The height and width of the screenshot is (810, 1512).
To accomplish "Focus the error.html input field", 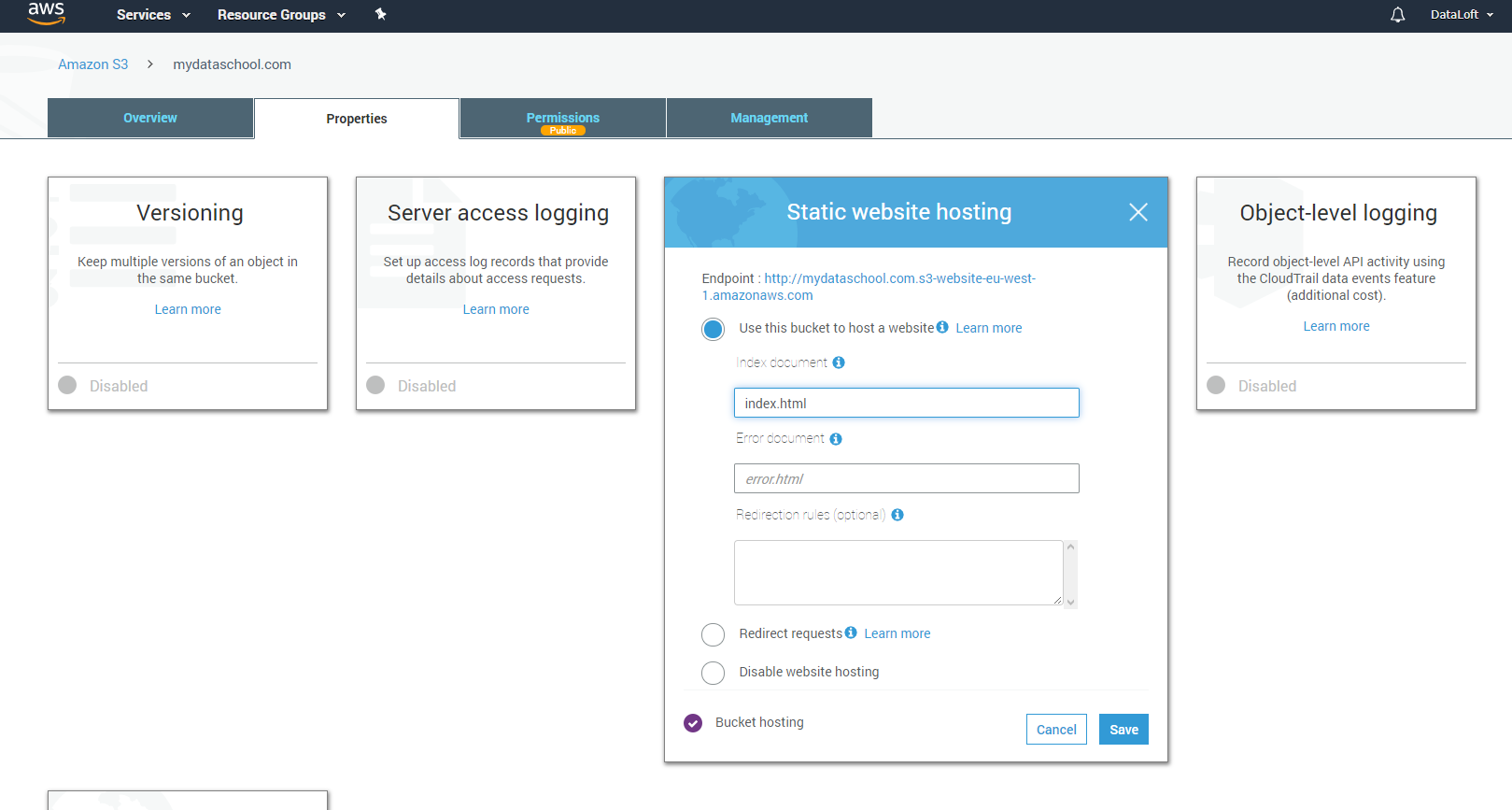I will pyautogui.click(x=907, y=478).
